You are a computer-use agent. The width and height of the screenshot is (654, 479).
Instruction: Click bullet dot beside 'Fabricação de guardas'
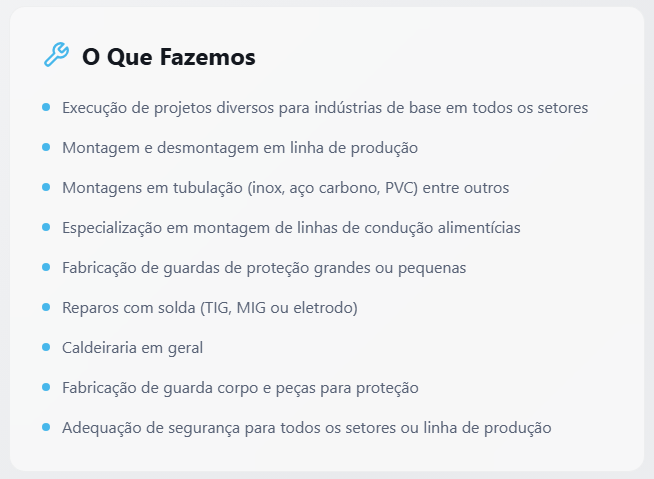click(x=46, y=267)
